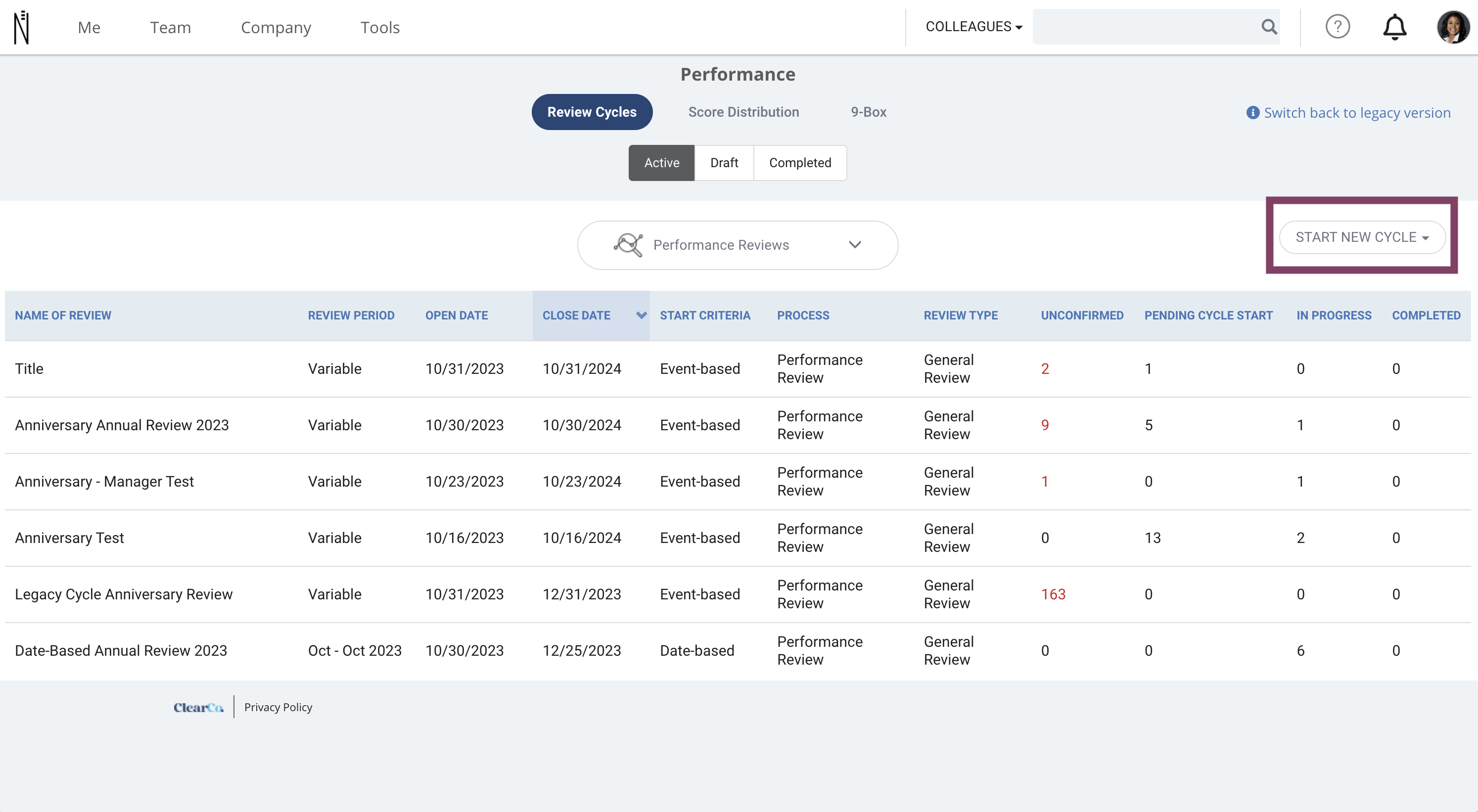Sort by Review Period column
The height and width of the screenshot is (812, 1478).
tap(351, 315)
